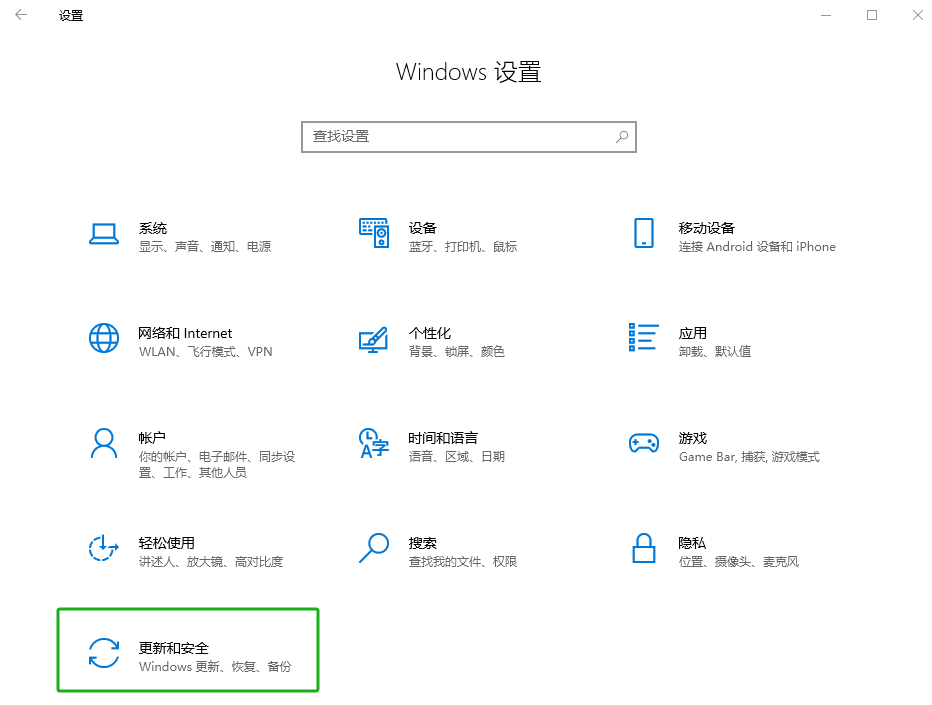Click the 更新和安全 title text
Image resolution: width=932 pixels, height=705 pixels.
pos(173,648)
